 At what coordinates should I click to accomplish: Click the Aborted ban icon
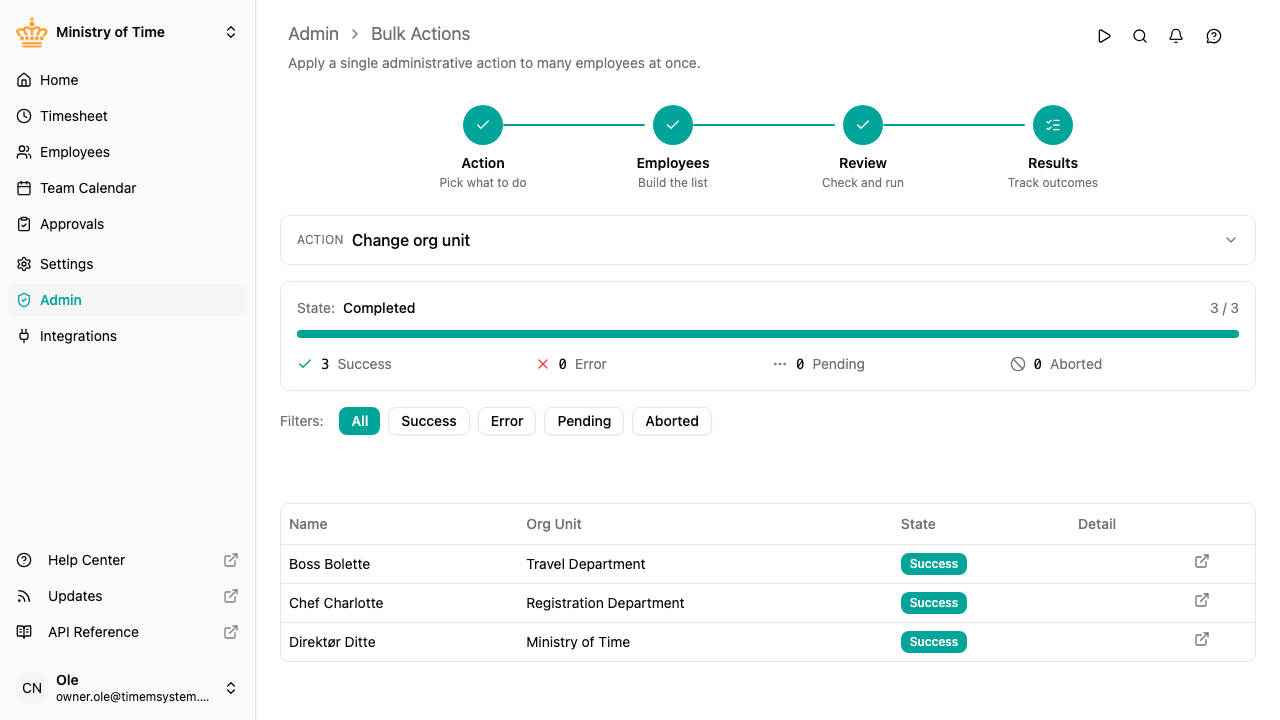pyautogui.click(x=1018, y=364)
